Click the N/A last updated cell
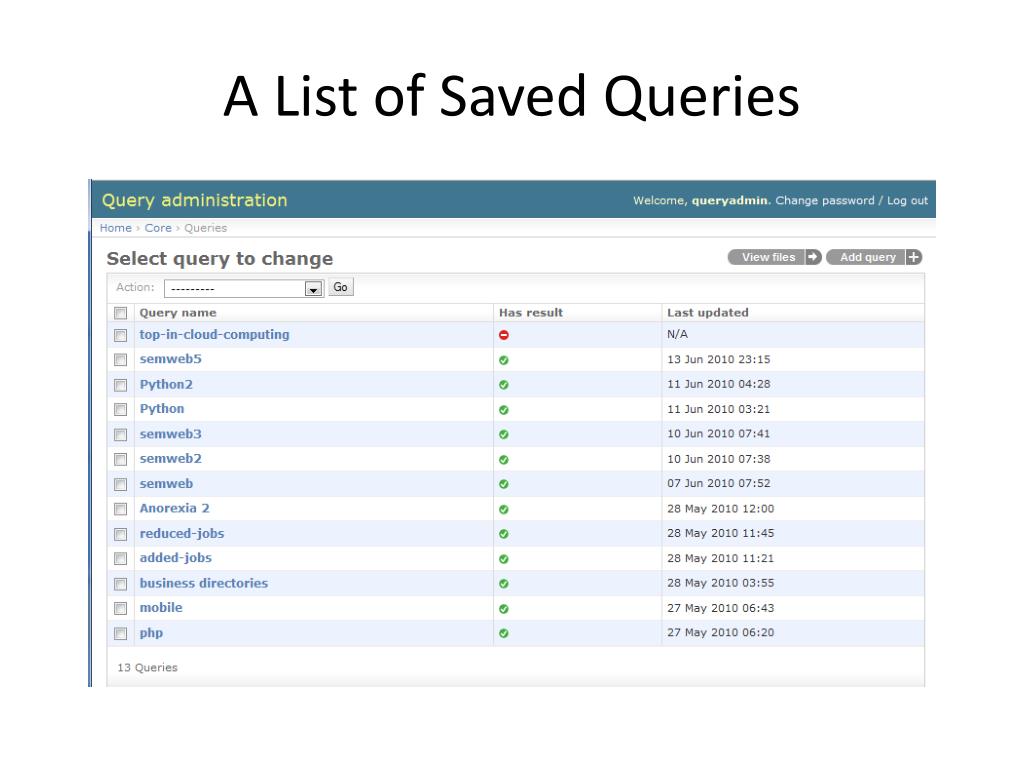This screenshot has height=768, width=1024. pyautogui.click(x=677, y=334)
